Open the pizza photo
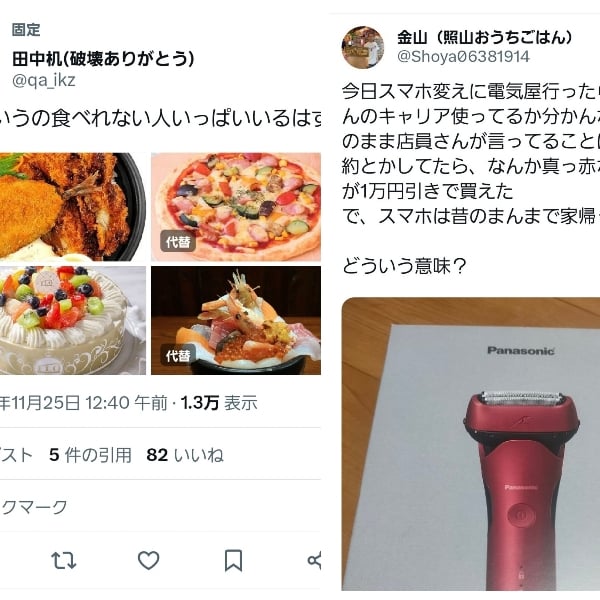 click(x=236, y=207)
